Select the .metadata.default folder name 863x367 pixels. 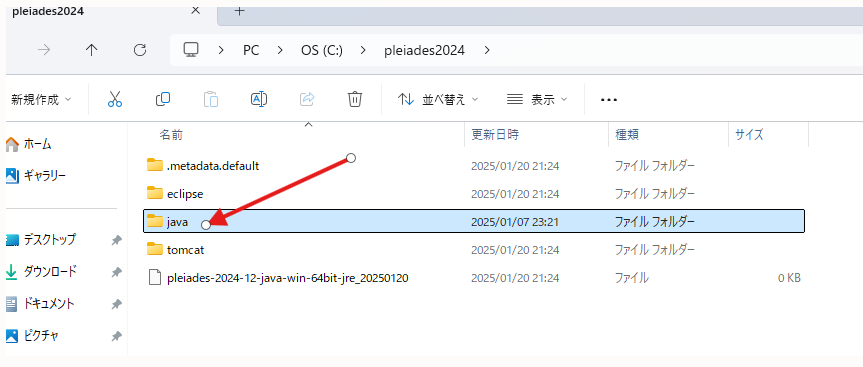click(x=212, y=166)
